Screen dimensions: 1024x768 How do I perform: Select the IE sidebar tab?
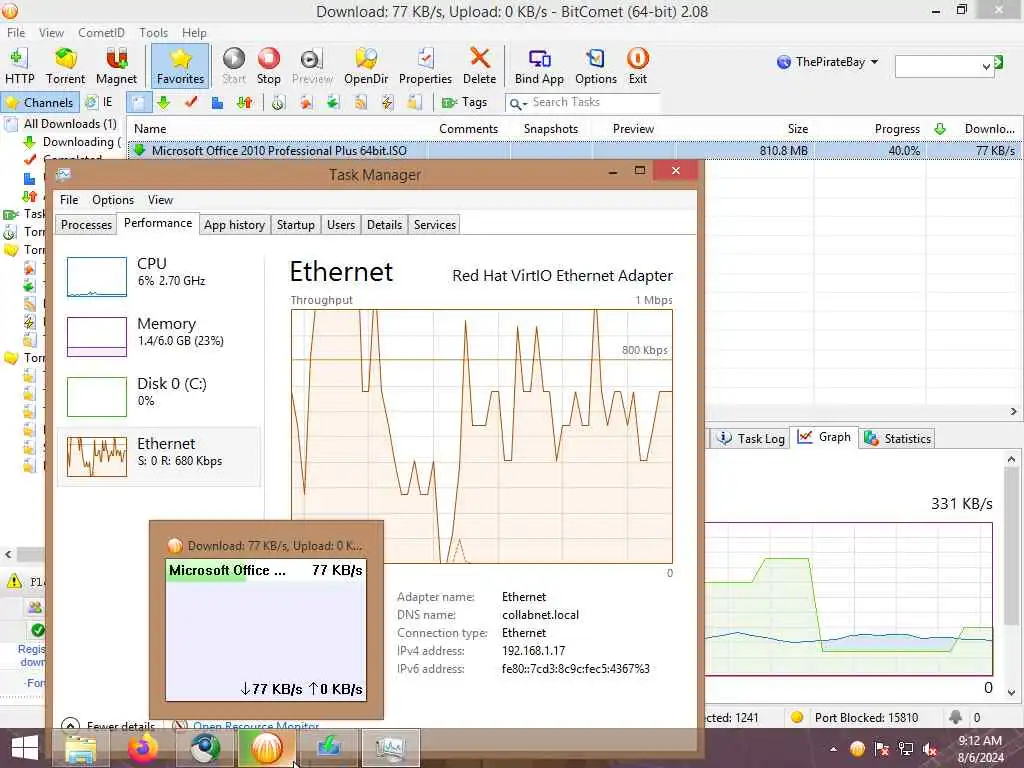click(x=100, y=103)
